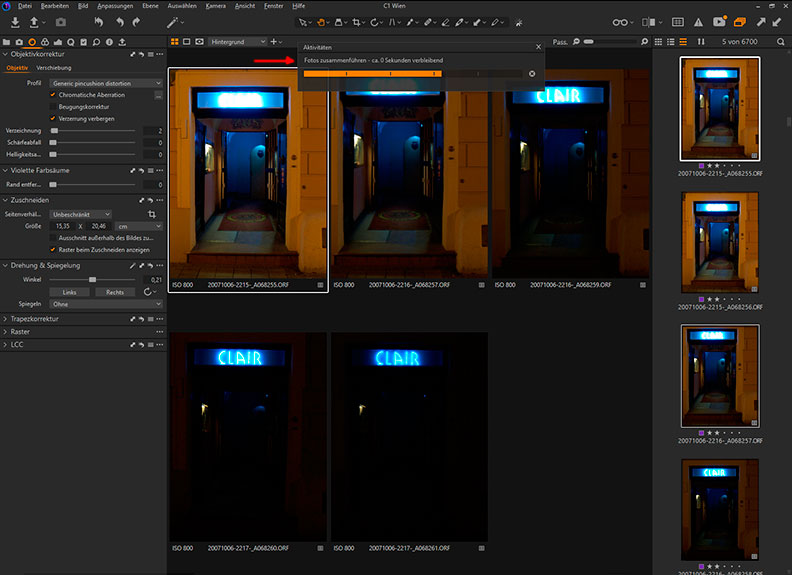Open the Kamera menu
This screenshot has width=792, height=575.
point(216,6)
